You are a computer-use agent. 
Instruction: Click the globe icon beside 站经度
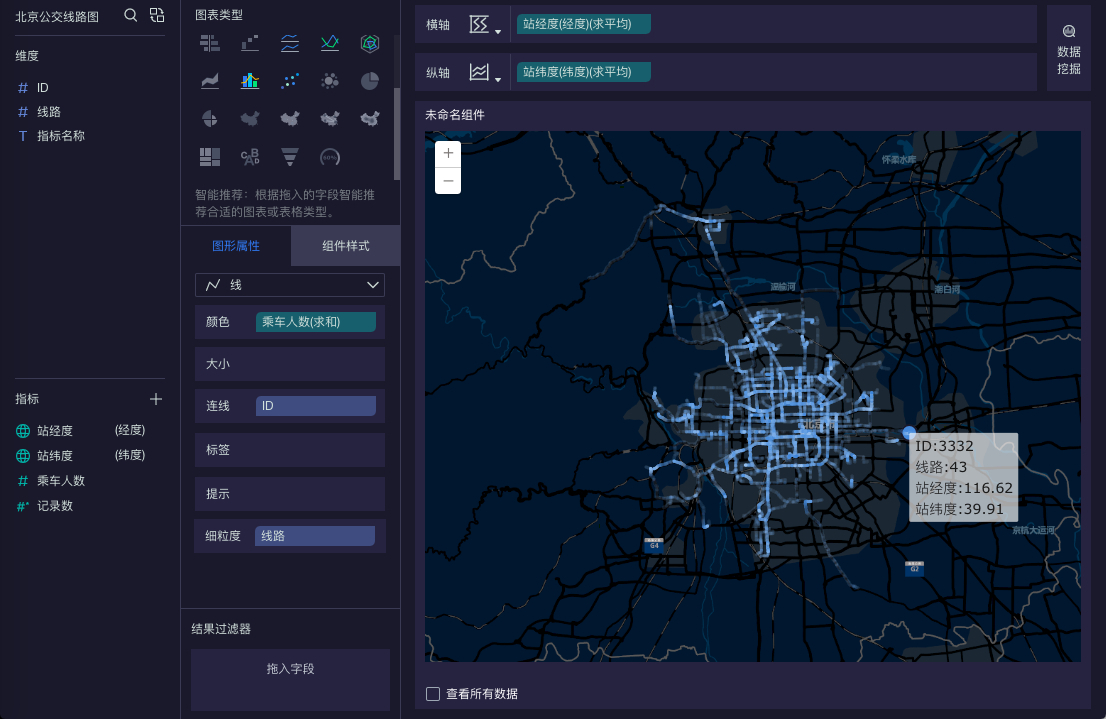coord(23,430)
